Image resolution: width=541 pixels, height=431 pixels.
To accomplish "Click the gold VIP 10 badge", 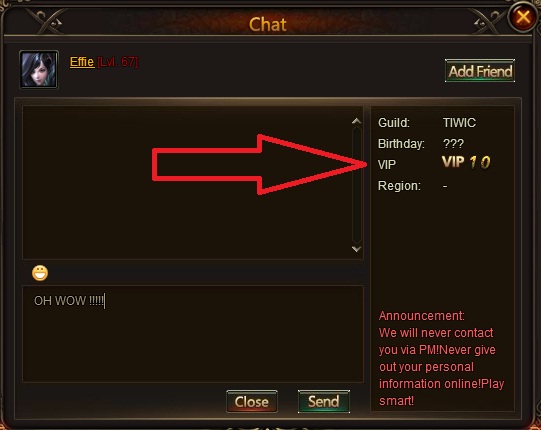I will 466,162.
